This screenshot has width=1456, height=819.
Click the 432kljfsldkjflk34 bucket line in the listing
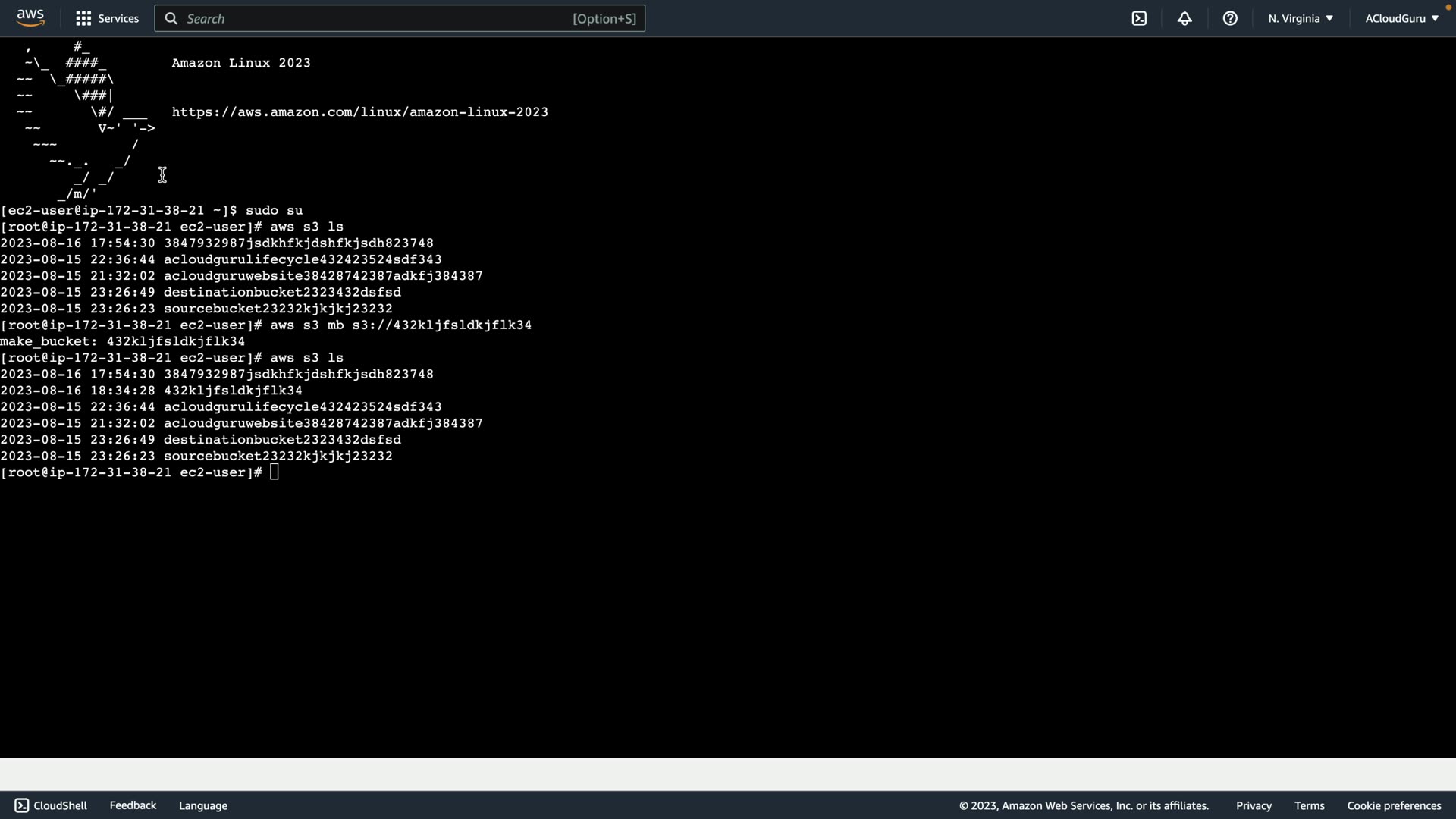233,391
